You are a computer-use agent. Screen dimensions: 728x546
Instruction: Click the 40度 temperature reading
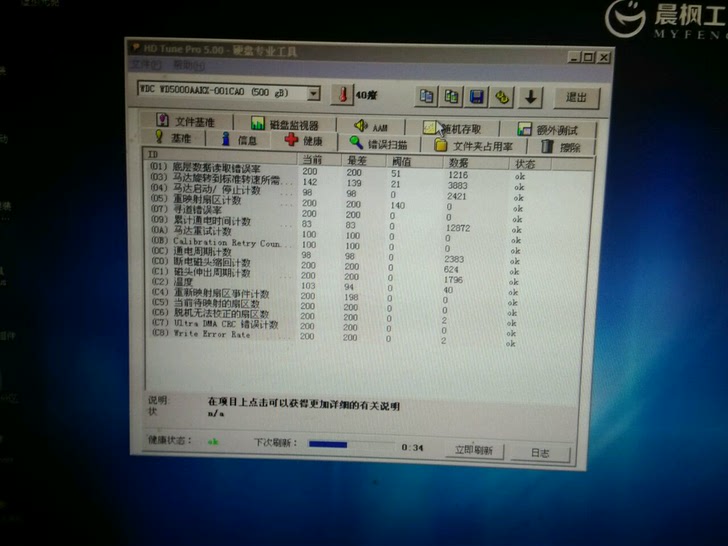(x=366, y=95)
